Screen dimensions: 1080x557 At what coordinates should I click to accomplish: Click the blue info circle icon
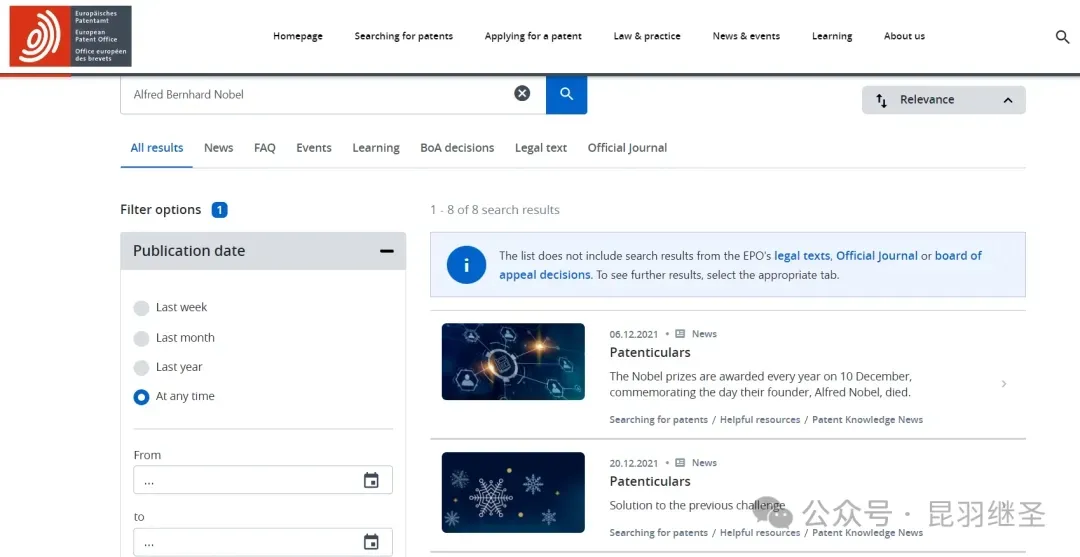point(466,265)
